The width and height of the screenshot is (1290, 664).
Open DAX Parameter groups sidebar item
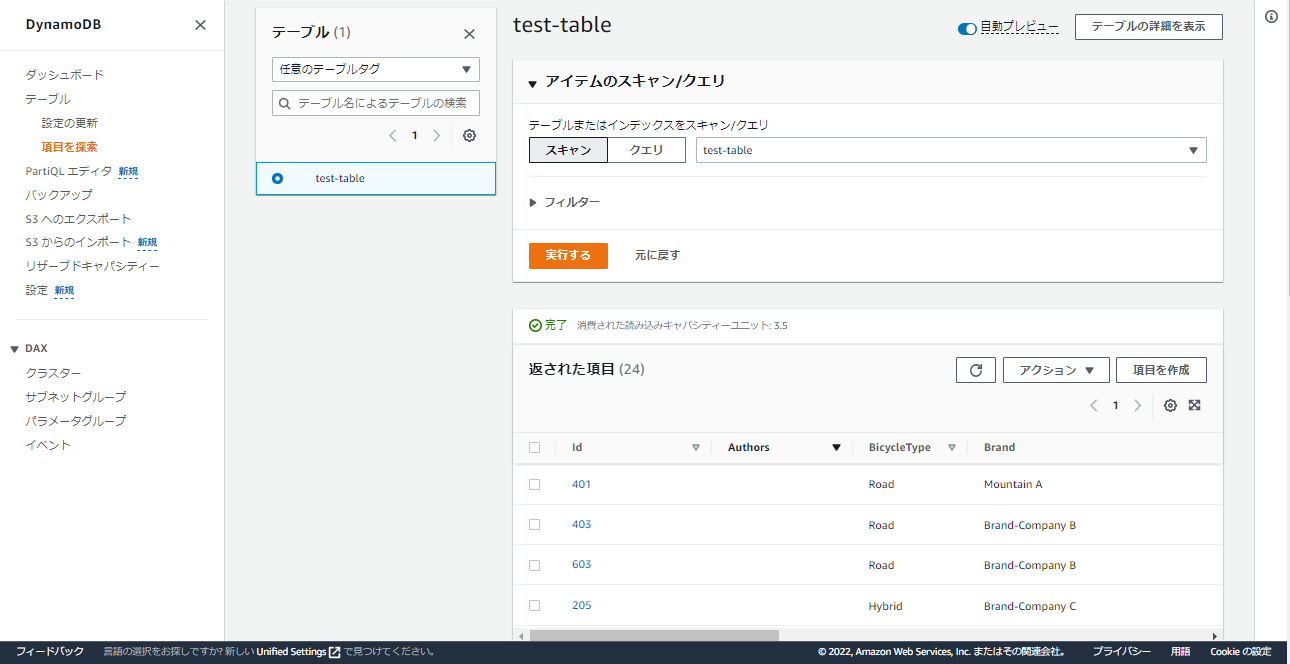(x=75, y=421)
